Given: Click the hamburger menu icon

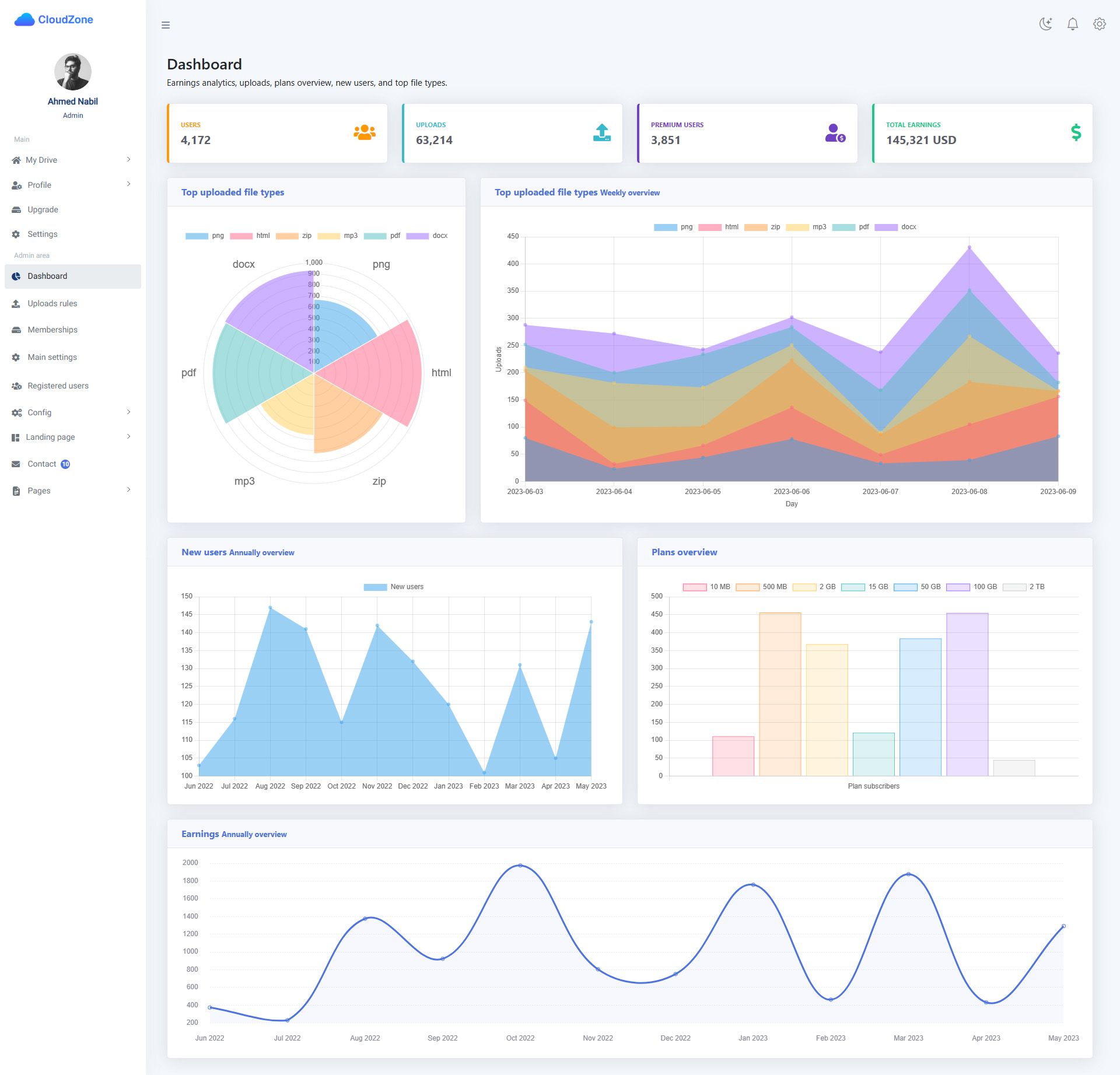Looking at the screenshot, I should click(x=166, y=25).
